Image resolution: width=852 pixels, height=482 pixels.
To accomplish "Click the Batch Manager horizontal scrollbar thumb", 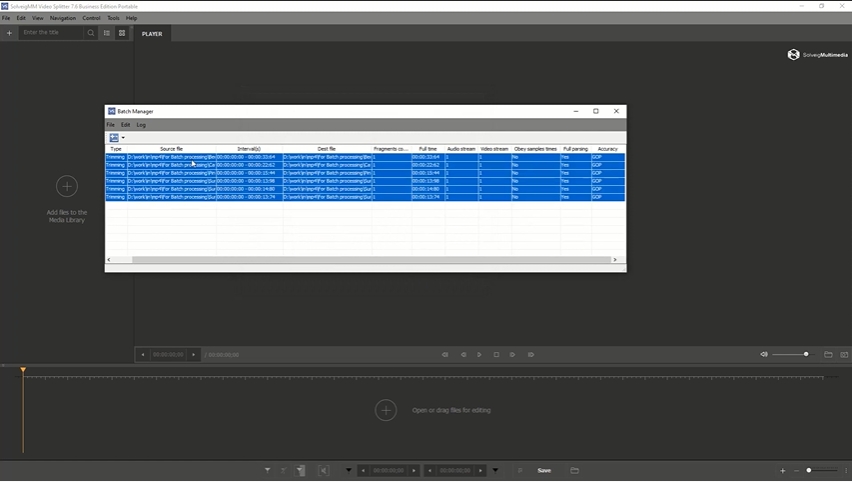I will pyautogui.click(x=371, y=260).
